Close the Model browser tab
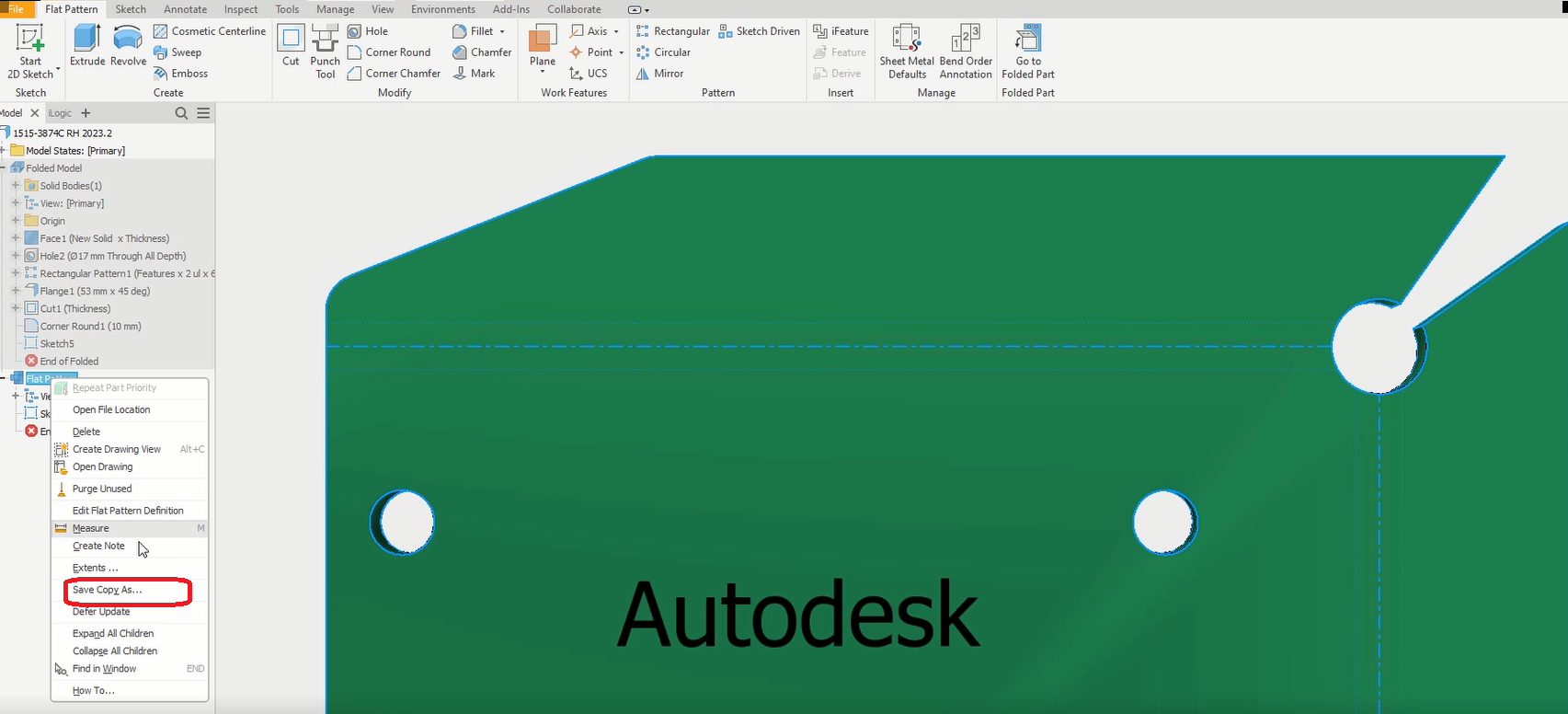The image size is (1568, 714). [x=35, y=113]
